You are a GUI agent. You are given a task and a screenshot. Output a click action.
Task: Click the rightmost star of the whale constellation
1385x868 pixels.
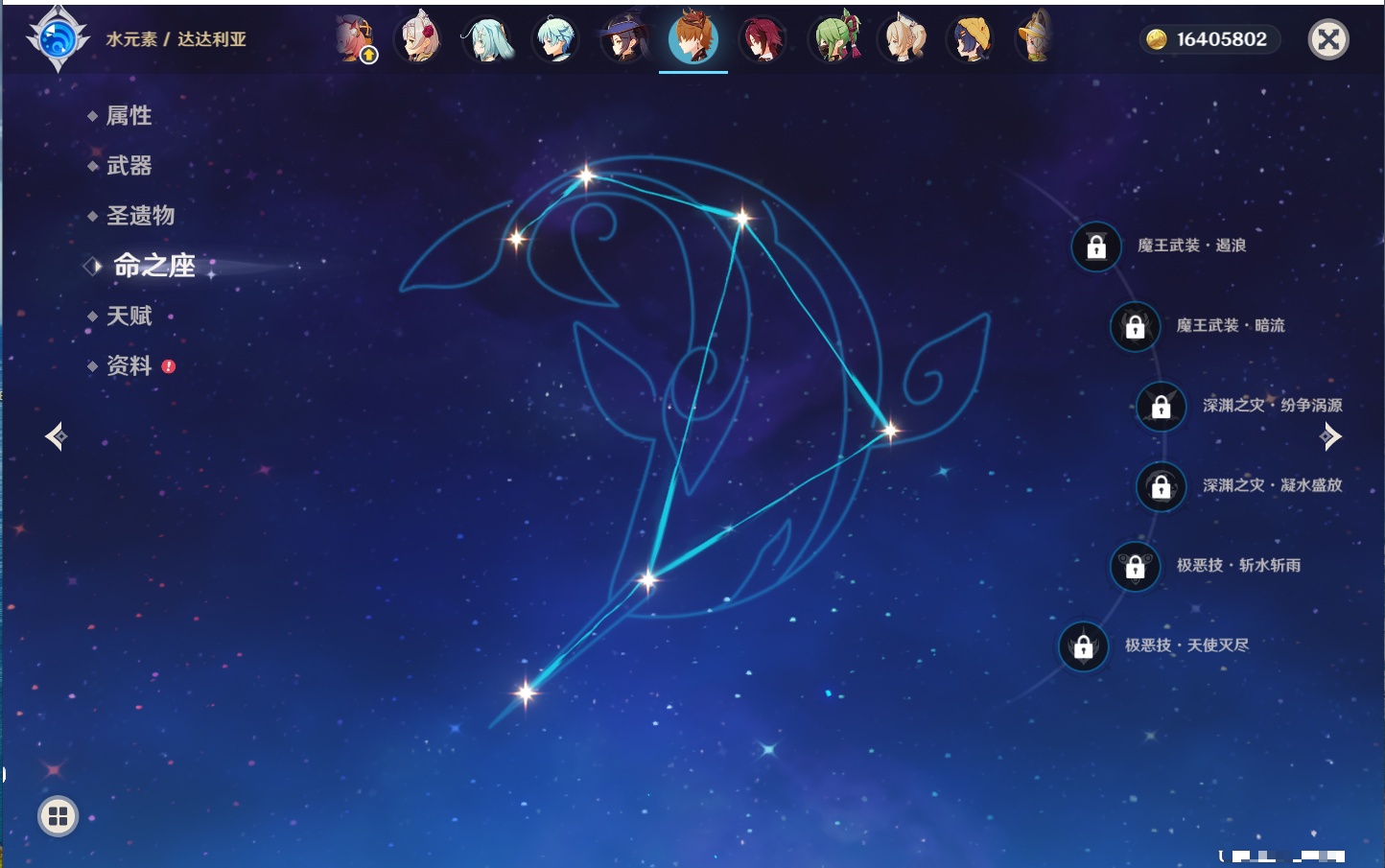(889, 431)
